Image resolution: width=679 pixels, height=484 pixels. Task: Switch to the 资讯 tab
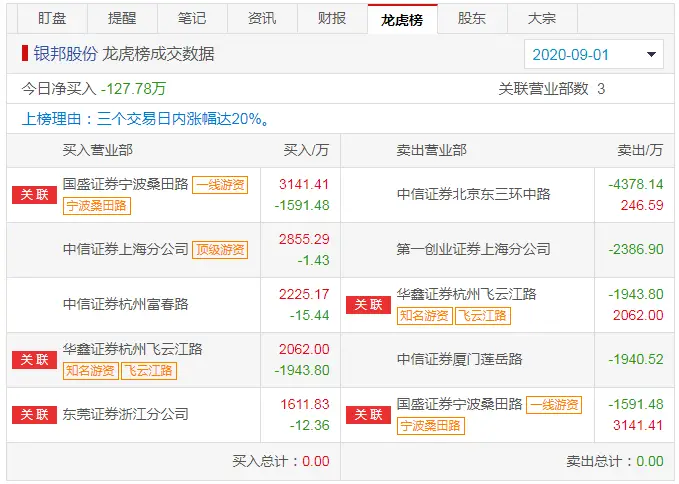tap(262, 18)
